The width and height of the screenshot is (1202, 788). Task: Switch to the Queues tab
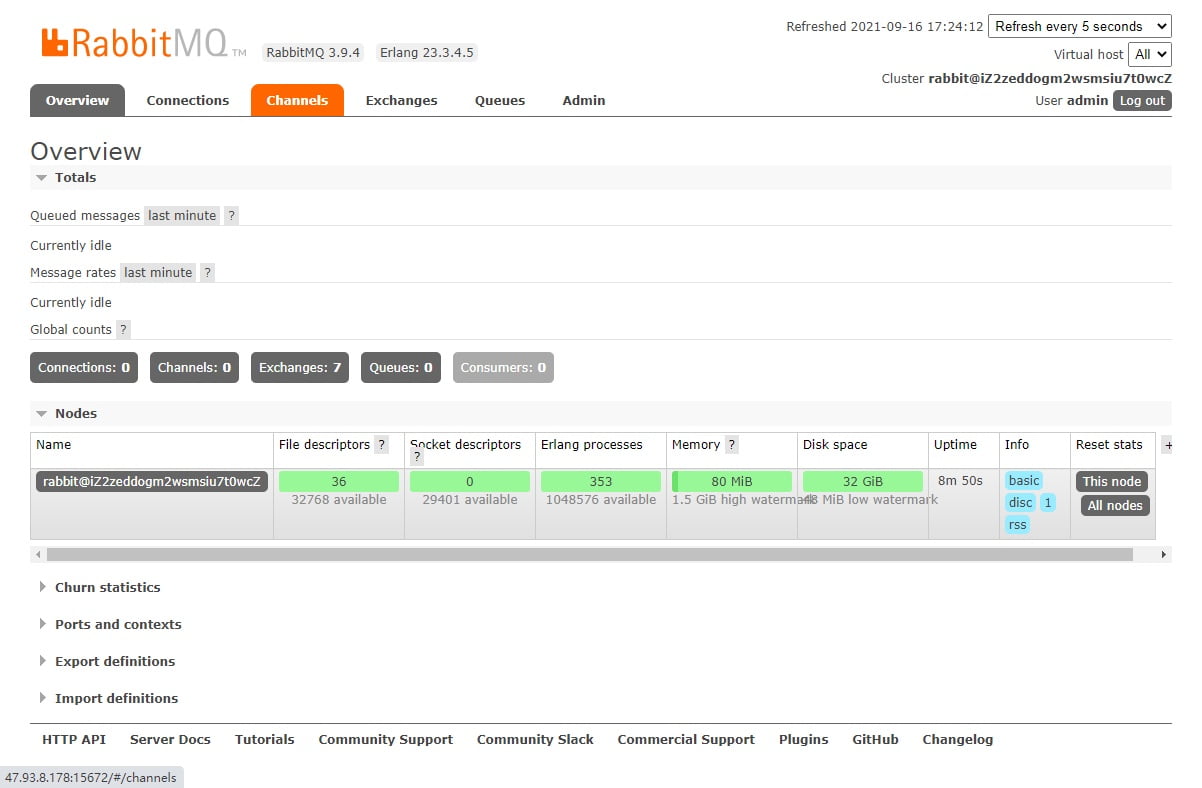tap(500, 101)
